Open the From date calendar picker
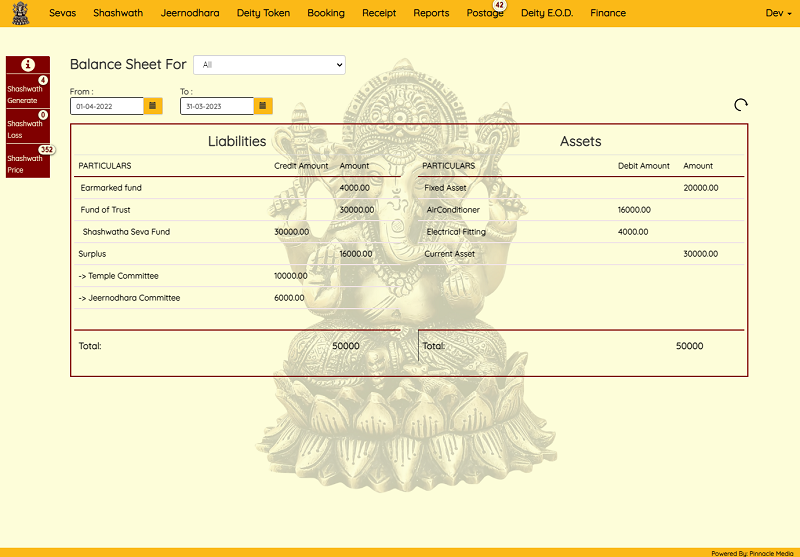This screenshot has width=800, height=557. [x=153, y=105]
